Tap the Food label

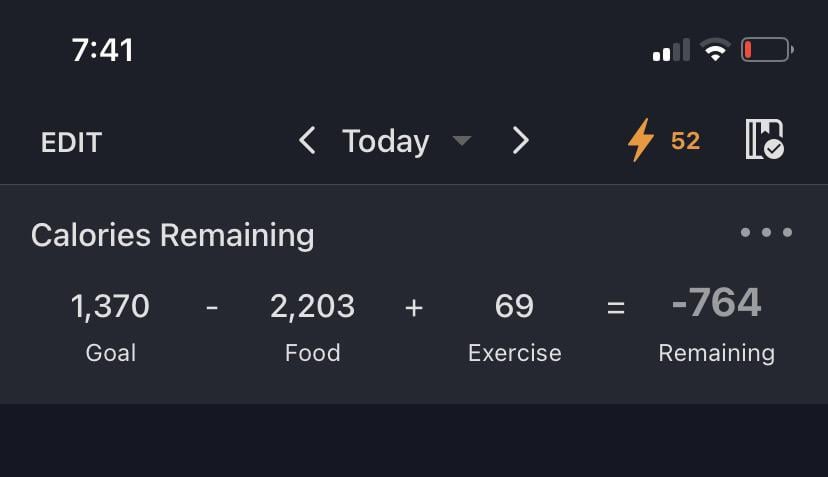pyautogui.click(x=312, y=353)
